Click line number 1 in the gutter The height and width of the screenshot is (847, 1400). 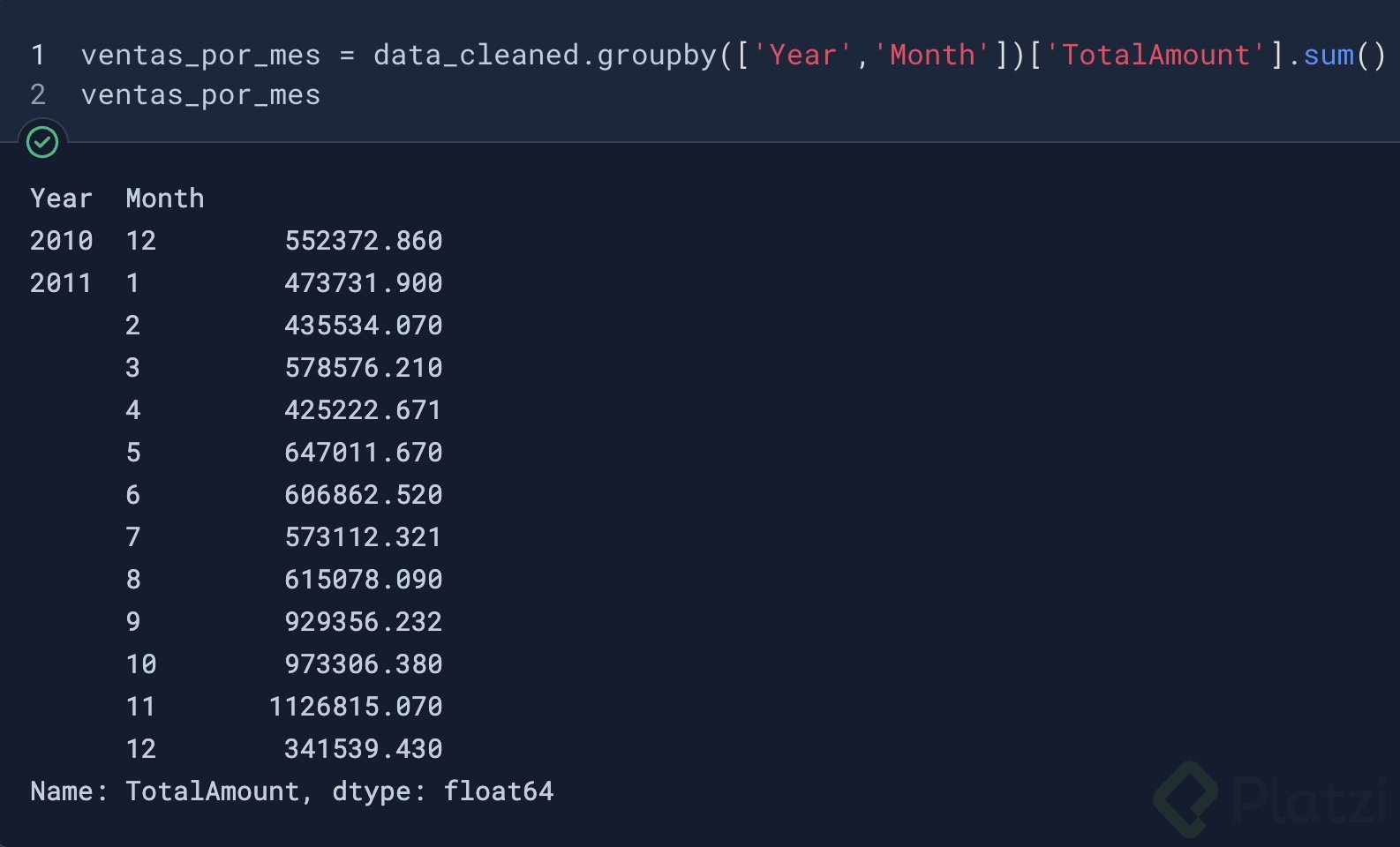[x=38, y=56]
